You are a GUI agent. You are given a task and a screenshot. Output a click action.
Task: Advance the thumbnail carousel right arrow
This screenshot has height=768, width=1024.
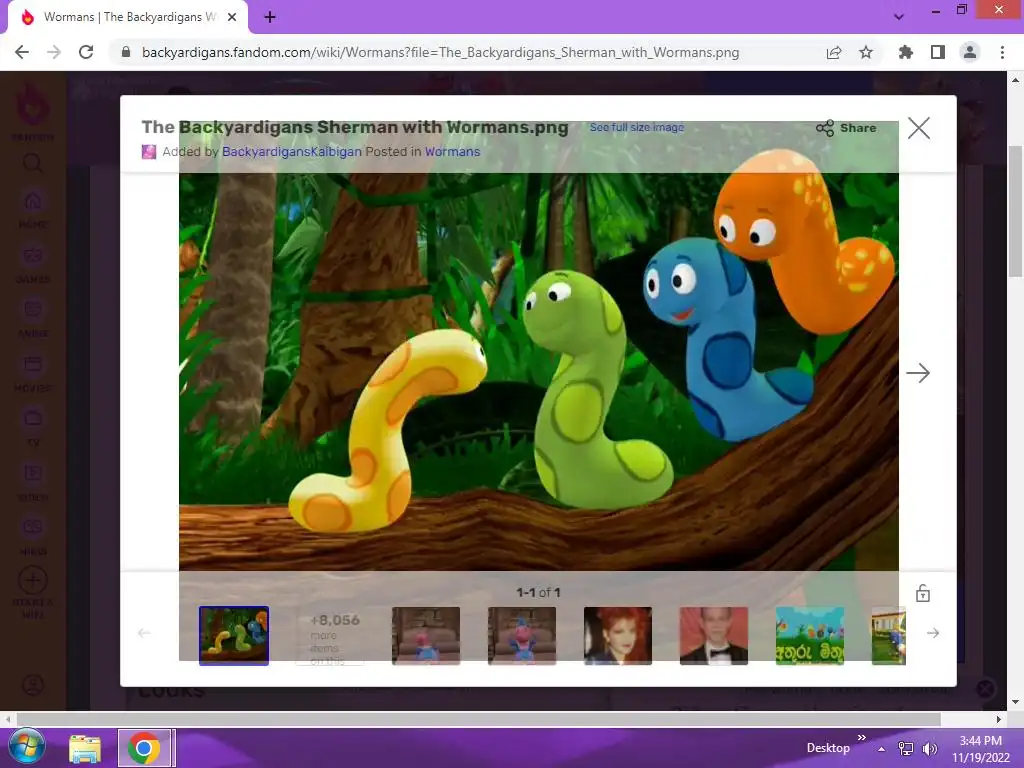pos(933,633)
